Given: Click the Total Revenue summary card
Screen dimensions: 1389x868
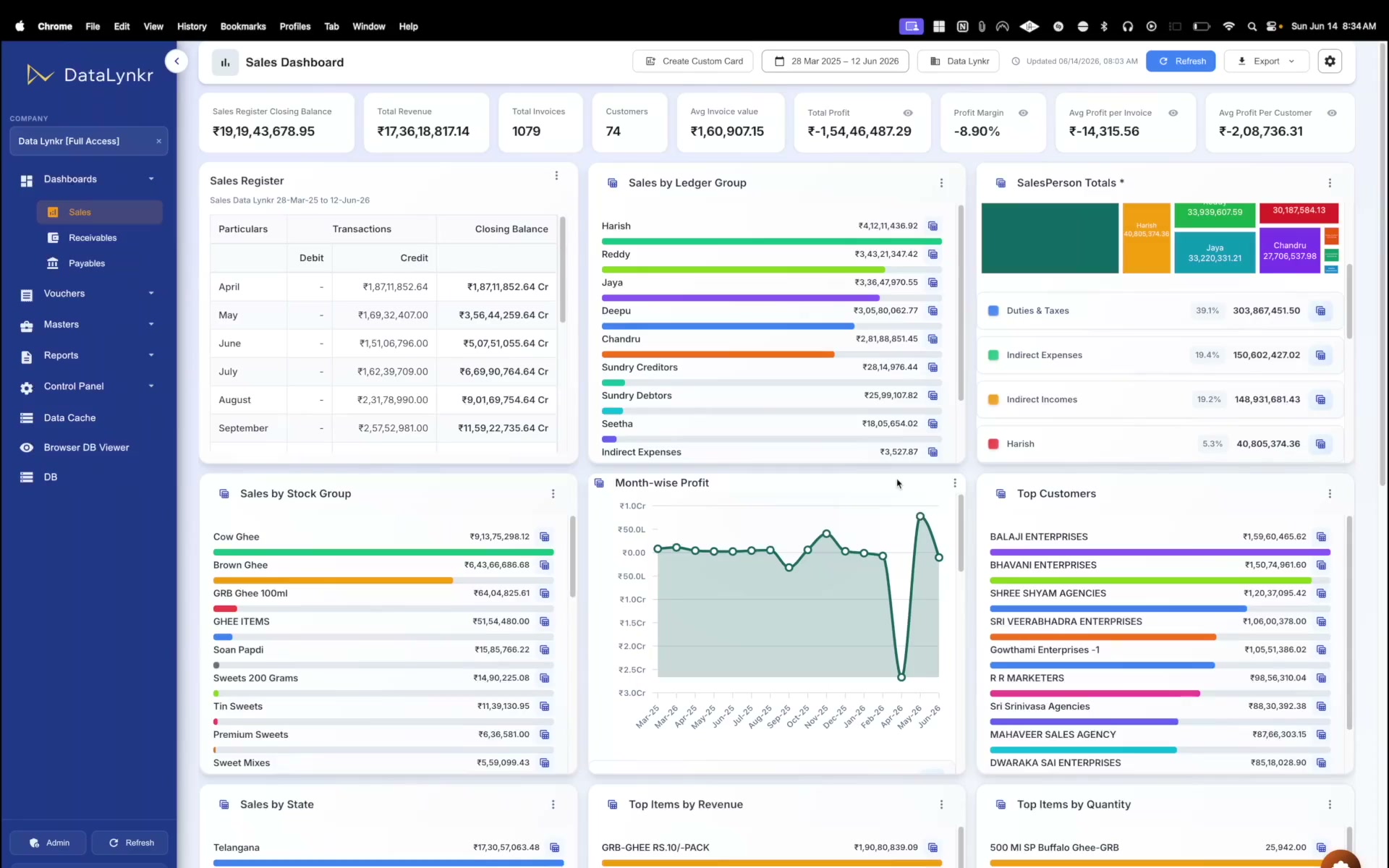Looking at the screenshot, I should pyautogui.click(x=426, y=123).
